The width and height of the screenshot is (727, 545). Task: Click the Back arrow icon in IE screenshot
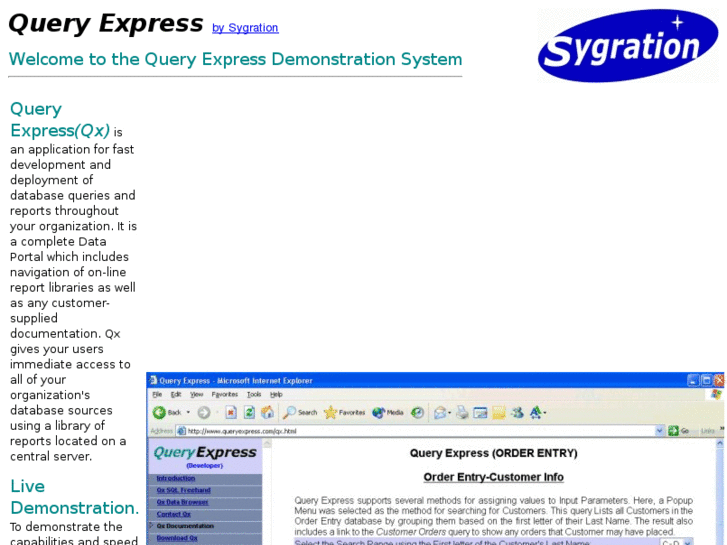[x=159, y=412]
